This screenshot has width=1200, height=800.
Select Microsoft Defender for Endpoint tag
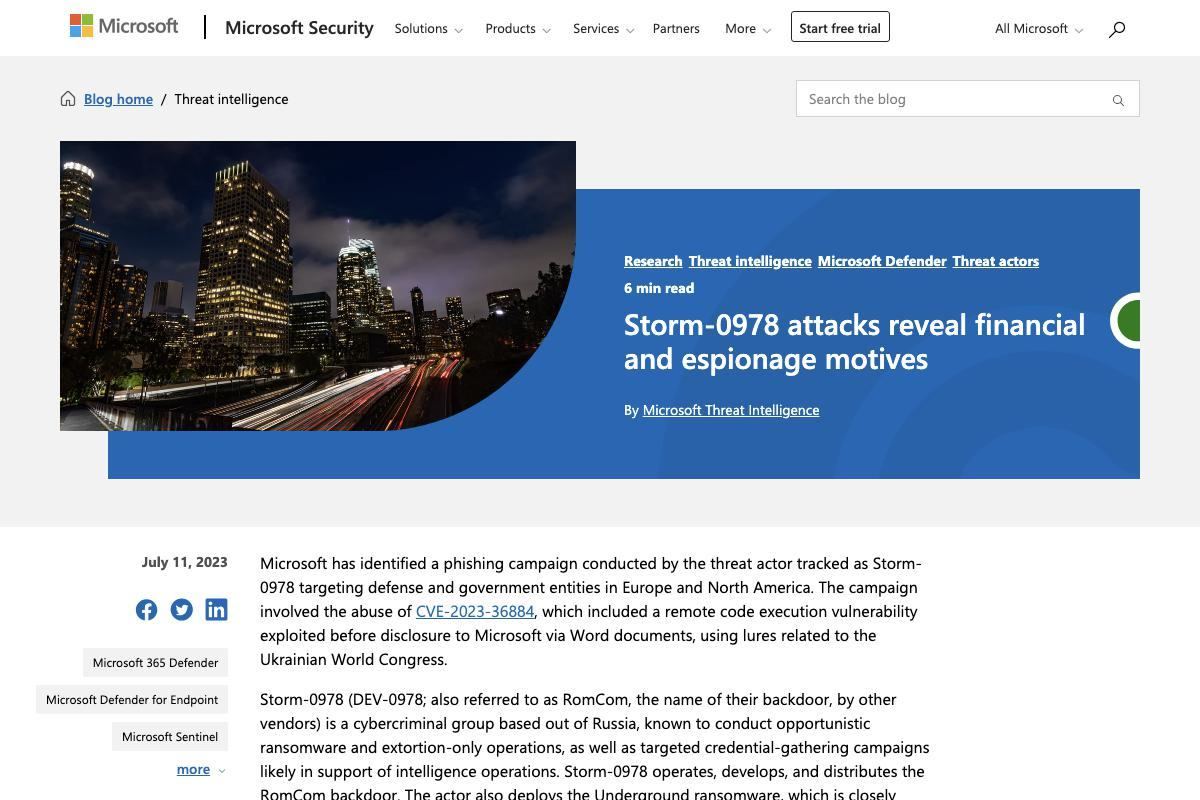(132, 699)
